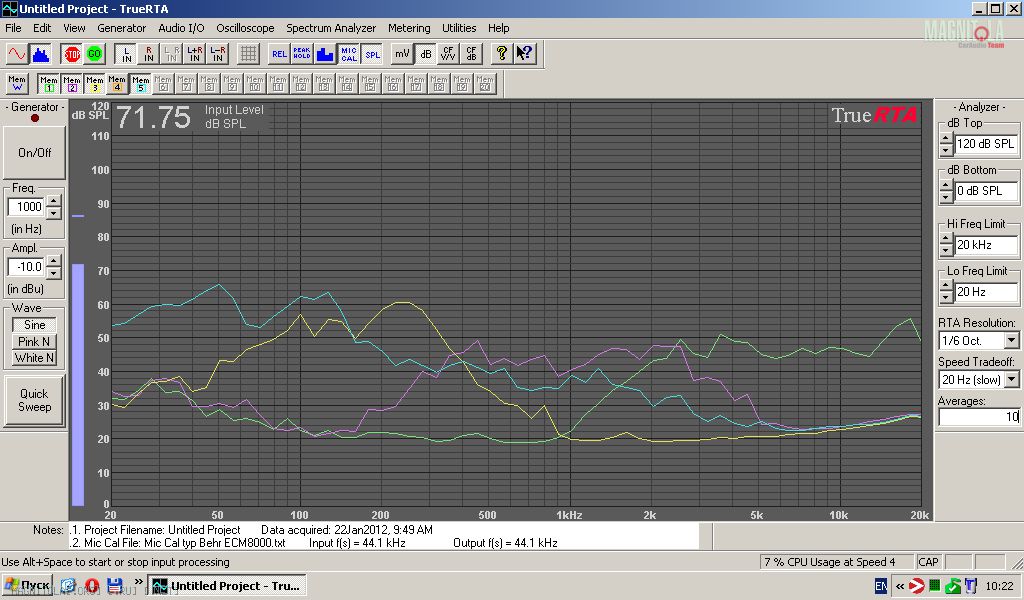This screenshot has height=600, width=1024.
Task: Toggle the MIC CAL microphone calibration
Action: point(349,54)
